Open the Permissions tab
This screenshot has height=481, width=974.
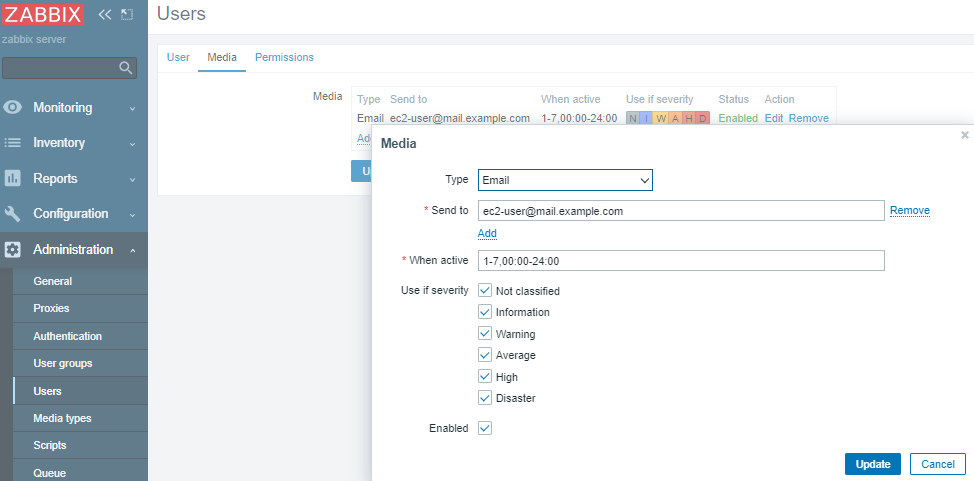coord(284,57)
